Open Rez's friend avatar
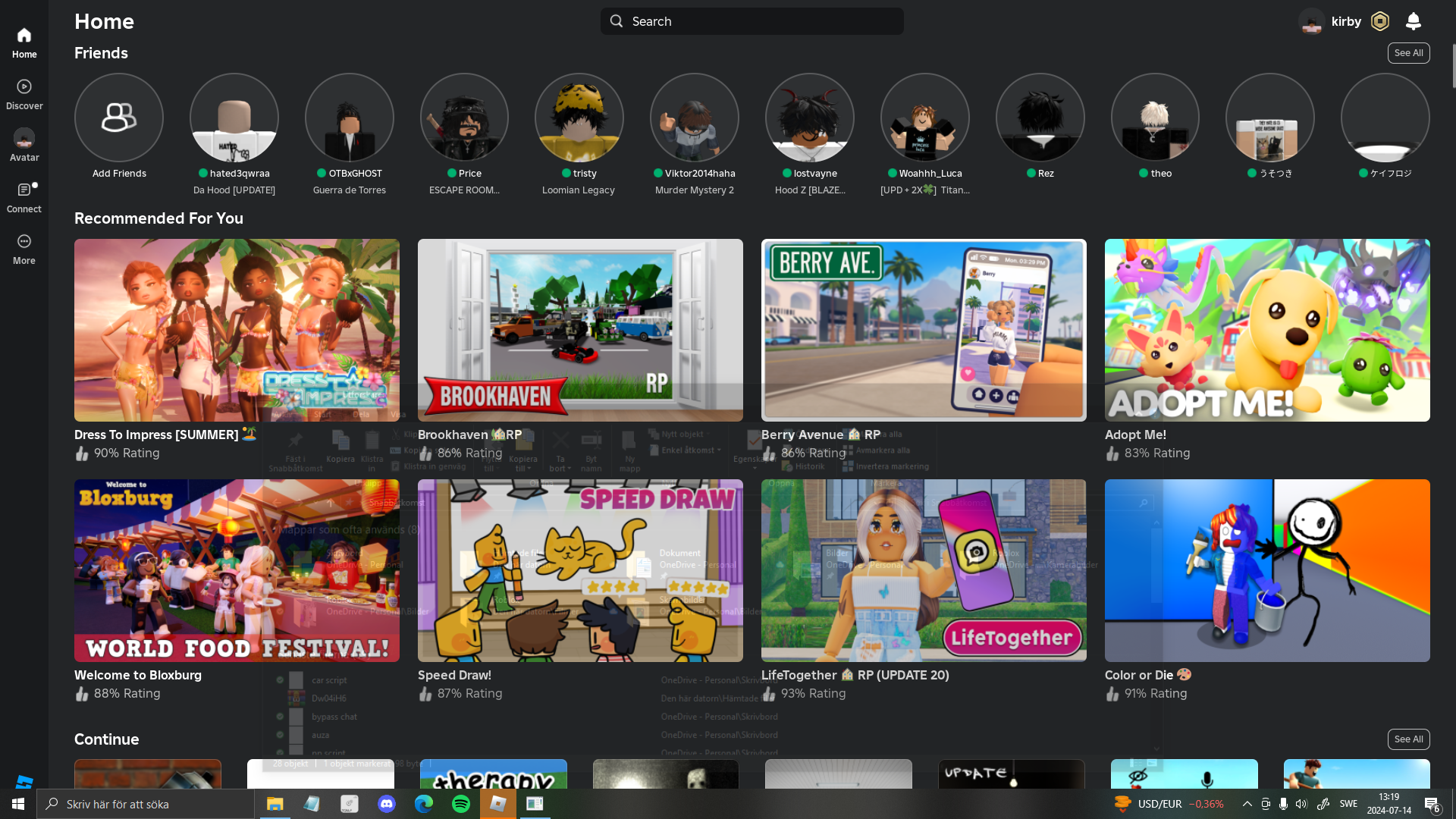Image resolution: width=1456 pixels, height=819 pixels. point(1040,118)
